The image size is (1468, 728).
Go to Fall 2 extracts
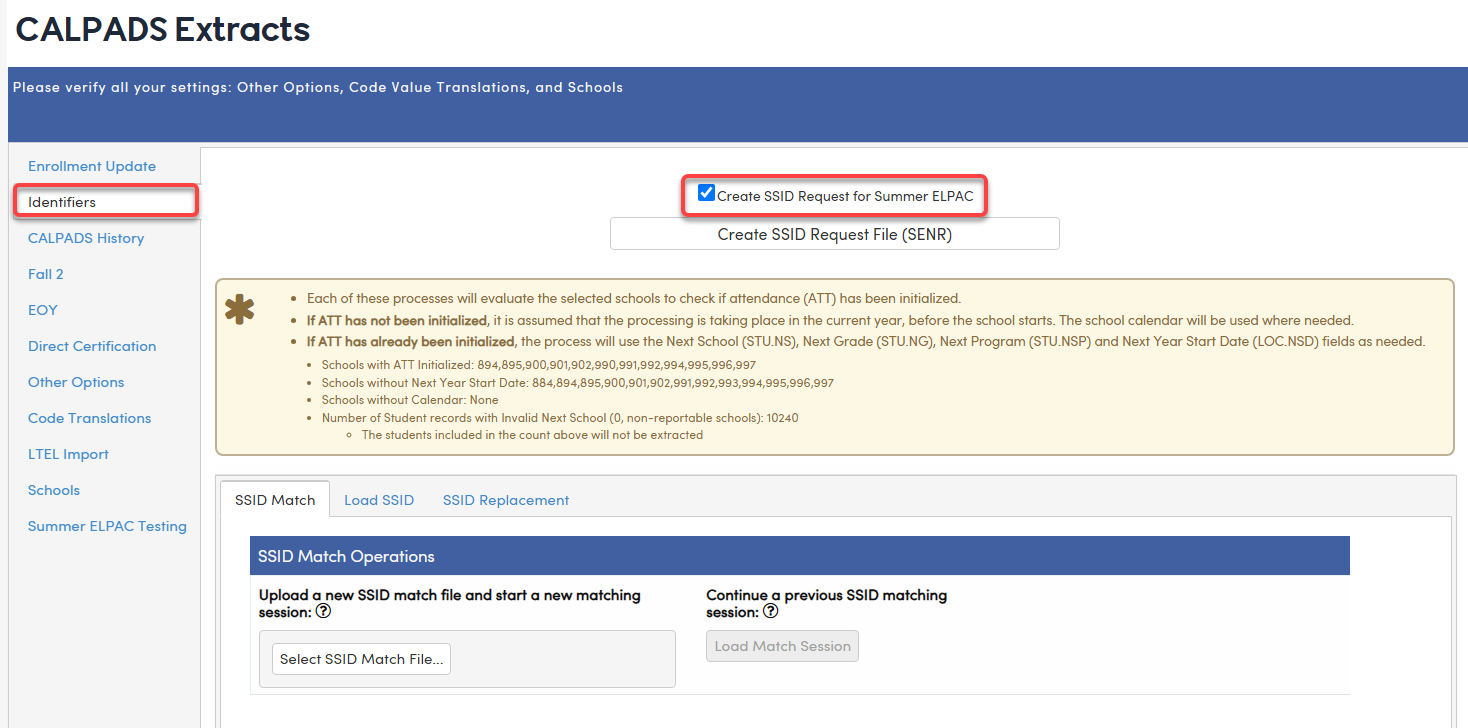coord(46,274)
